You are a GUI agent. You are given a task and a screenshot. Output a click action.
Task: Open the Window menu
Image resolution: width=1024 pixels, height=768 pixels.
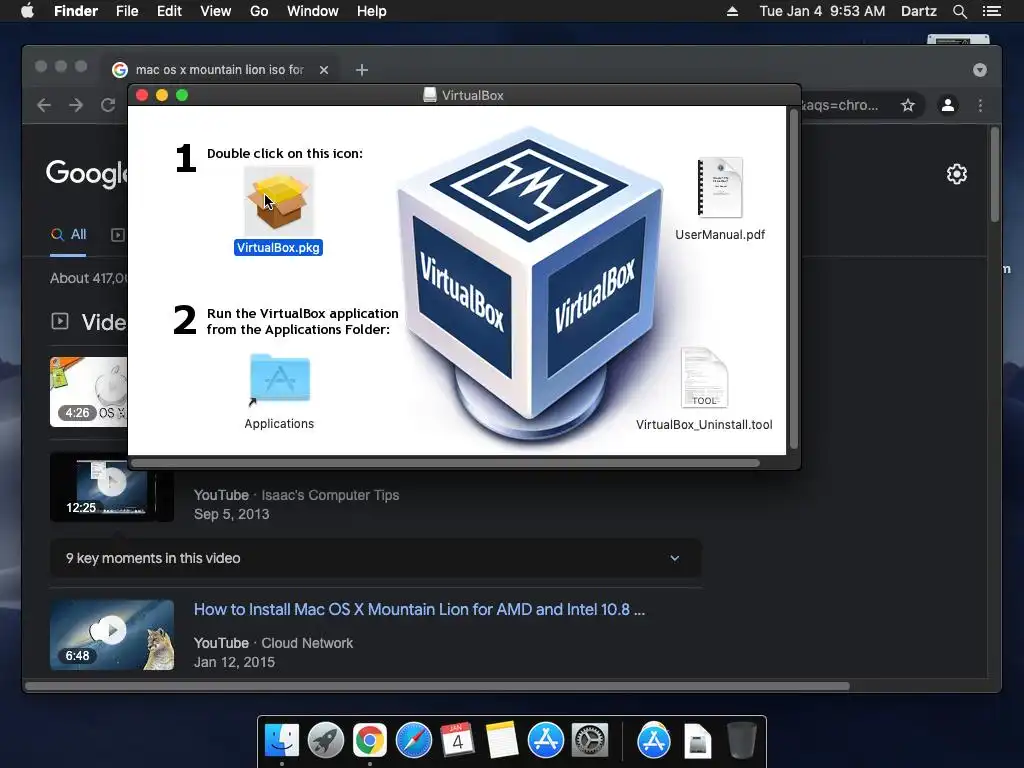tap(312, 11)
